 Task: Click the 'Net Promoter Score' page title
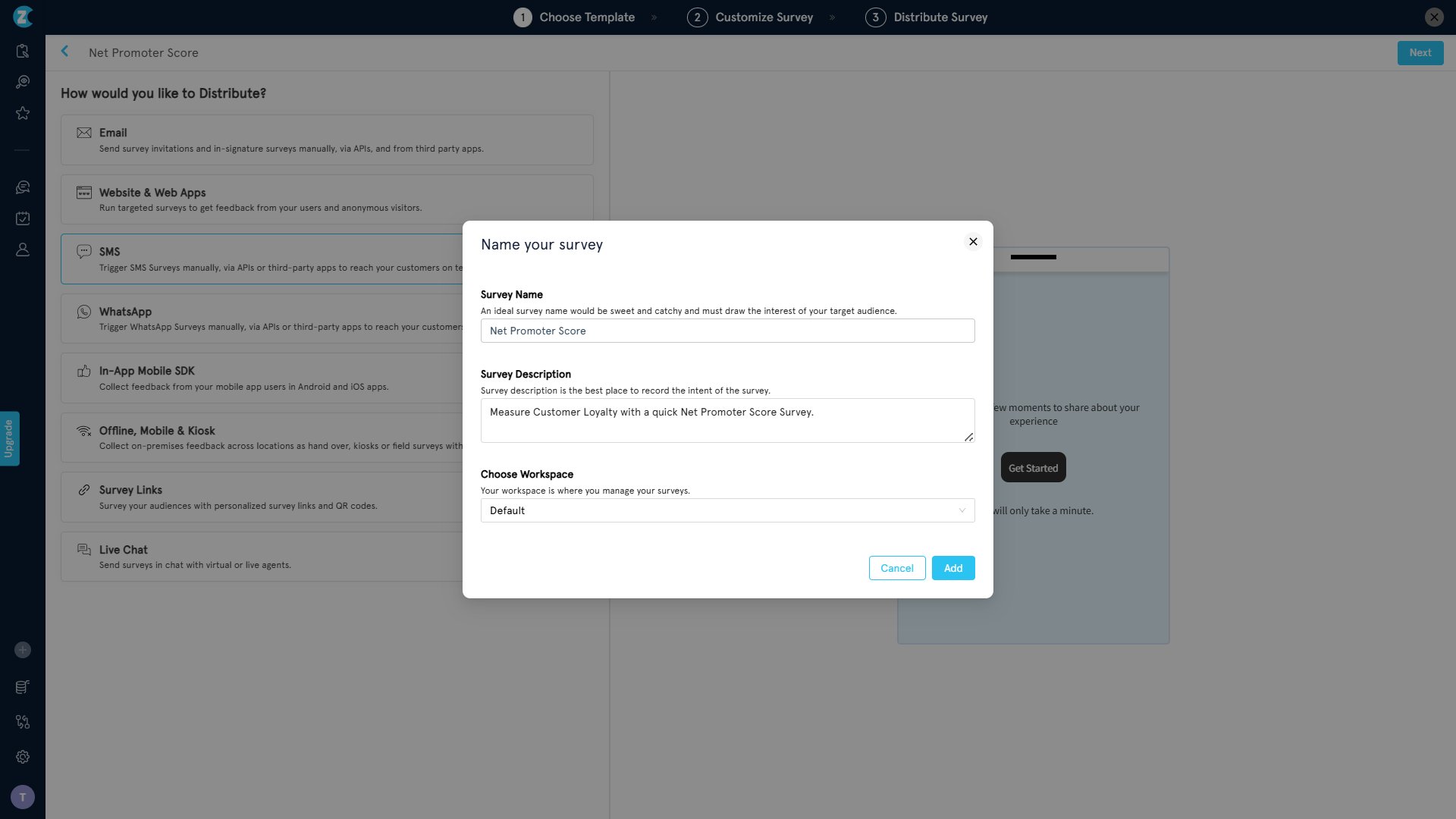[x=143, y=53]
